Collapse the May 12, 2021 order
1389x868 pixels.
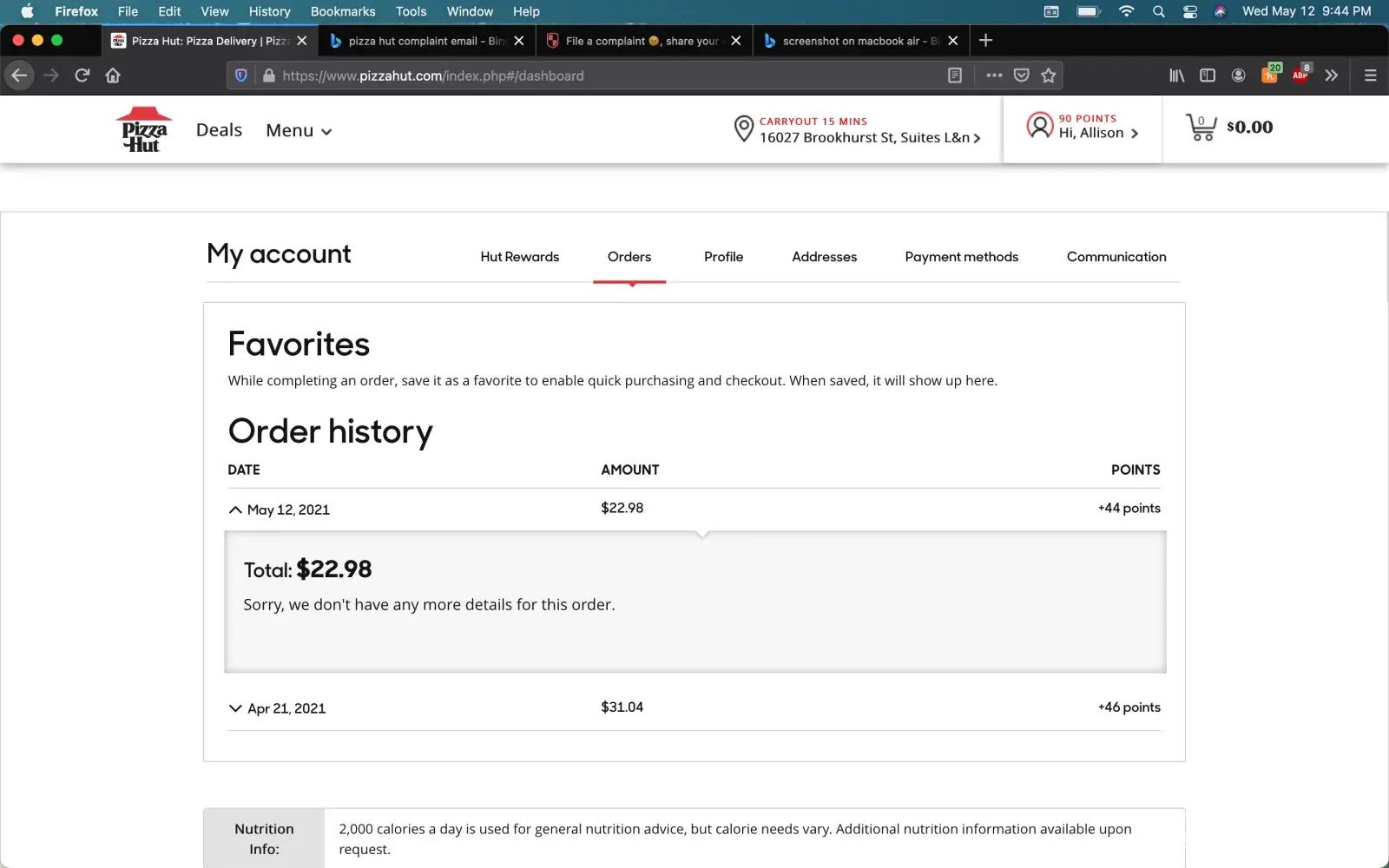click(235, 510)
